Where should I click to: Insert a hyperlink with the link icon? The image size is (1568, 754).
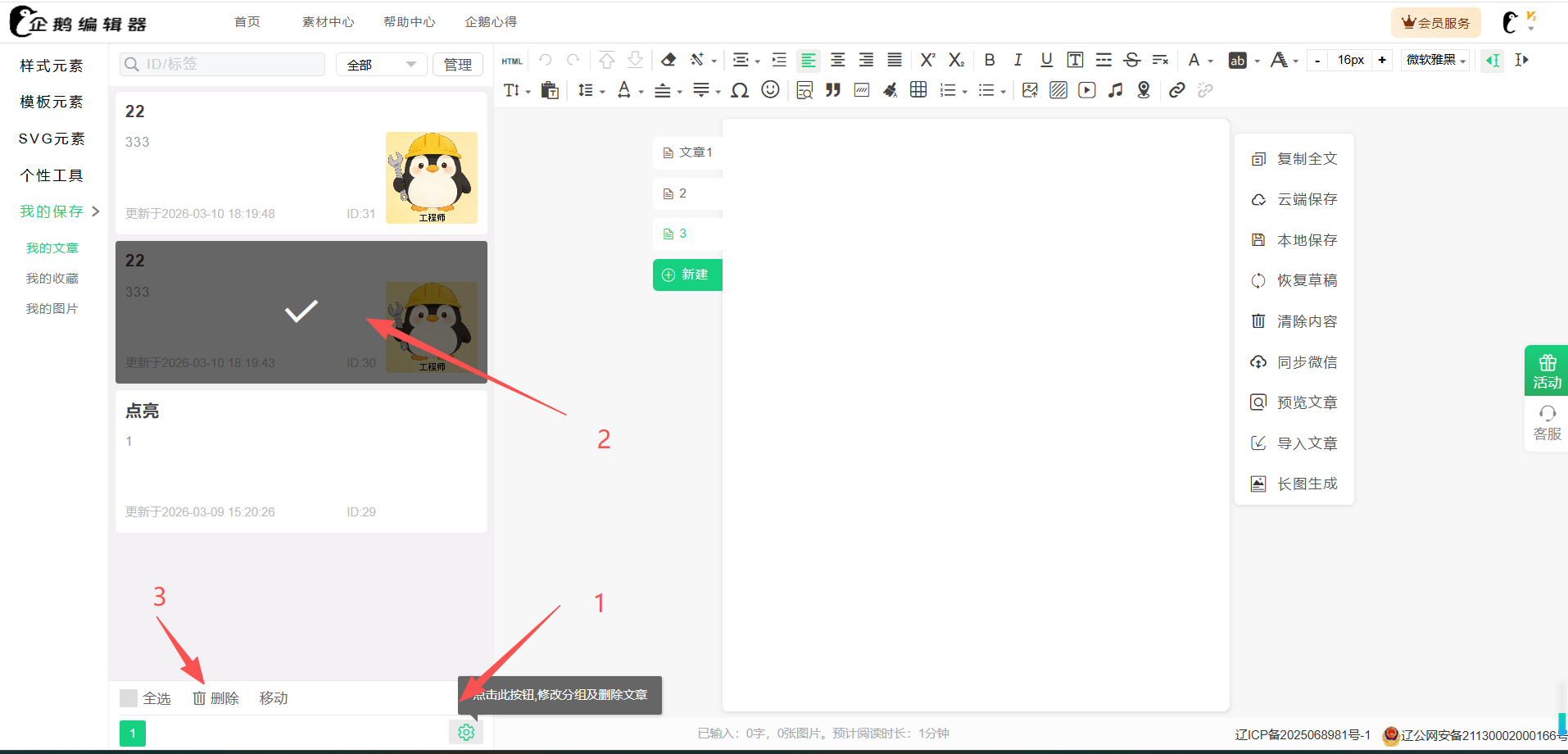(x=1176, y=90)
